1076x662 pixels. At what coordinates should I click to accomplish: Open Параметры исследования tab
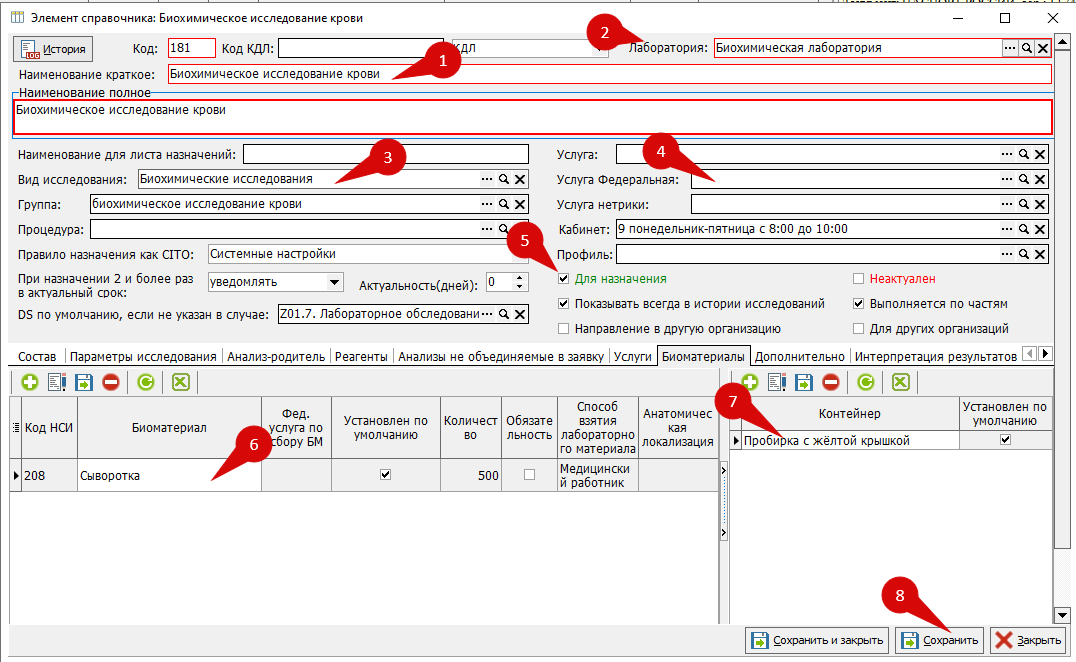pyautogui.click(x=143, y=357)
